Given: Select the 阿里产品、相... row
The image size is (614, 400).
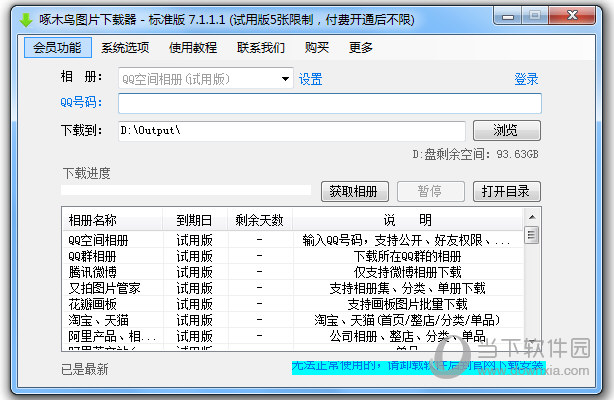Looking at the screenshot, I should pyautogui.click(x=293, y=336).
